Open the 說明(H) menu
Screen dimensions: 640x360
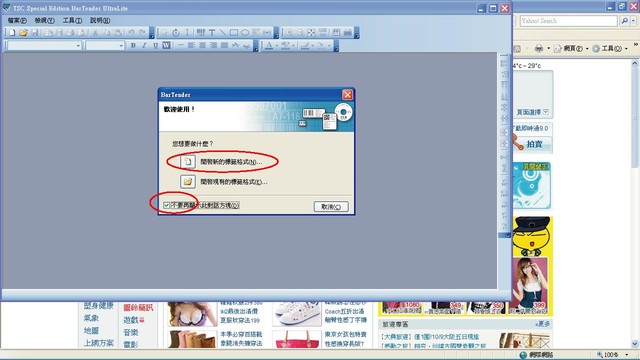(100, 20)
